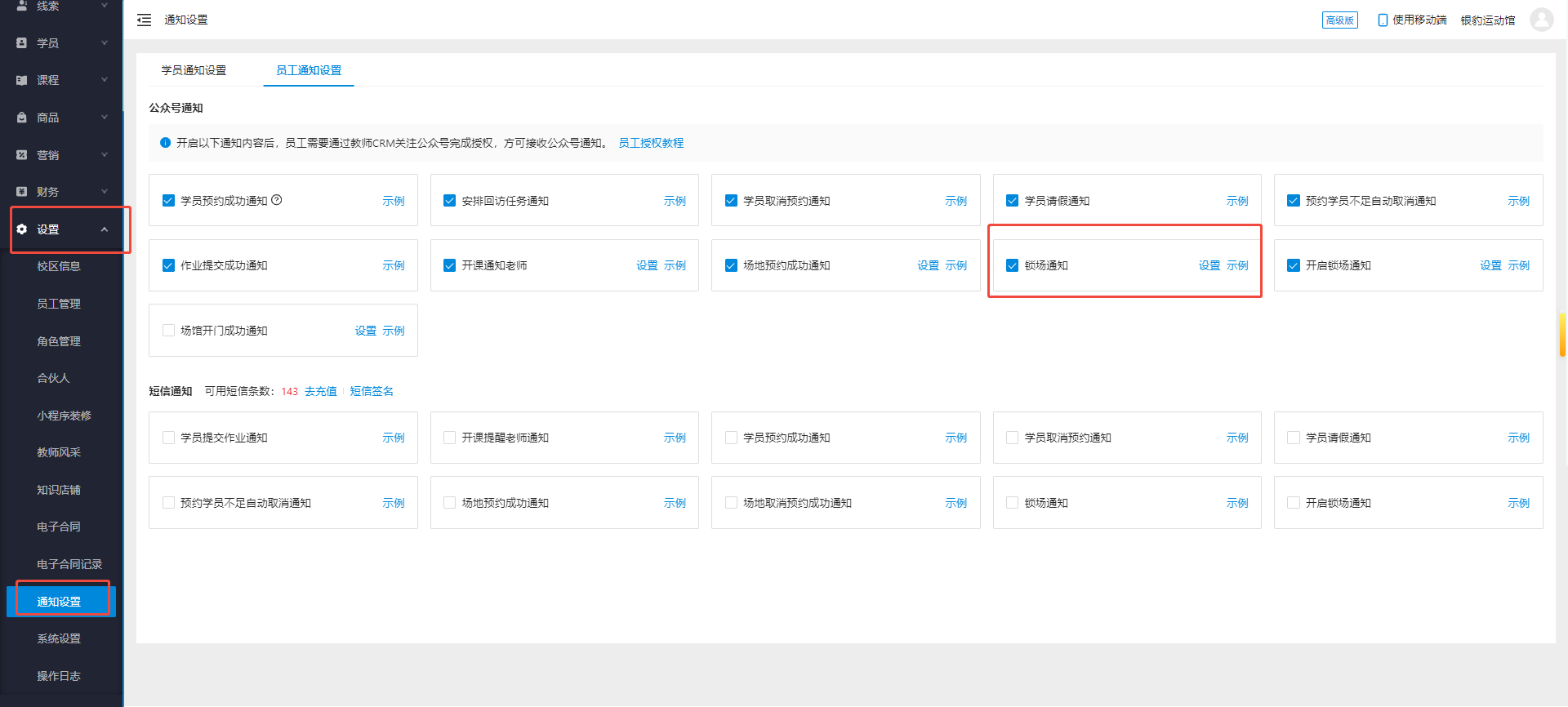Open 小程序装修 in sidebar
The height and width of the screenshot is (707, 1568).
point(64,416)
